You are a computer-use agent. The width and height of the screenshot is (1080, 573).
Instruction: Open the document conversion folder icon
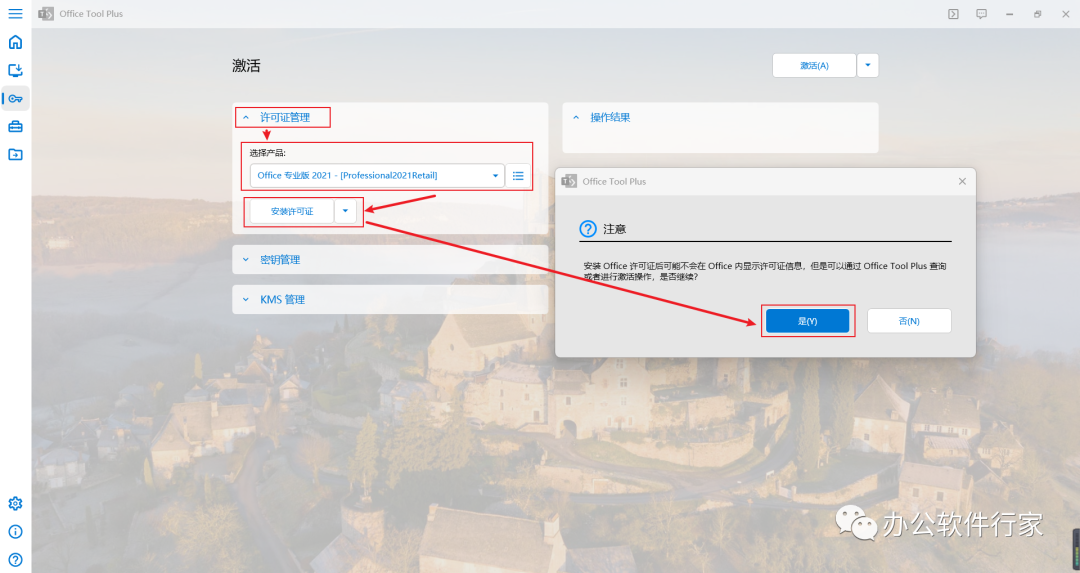pyautogui.click(x=15, y=155)
